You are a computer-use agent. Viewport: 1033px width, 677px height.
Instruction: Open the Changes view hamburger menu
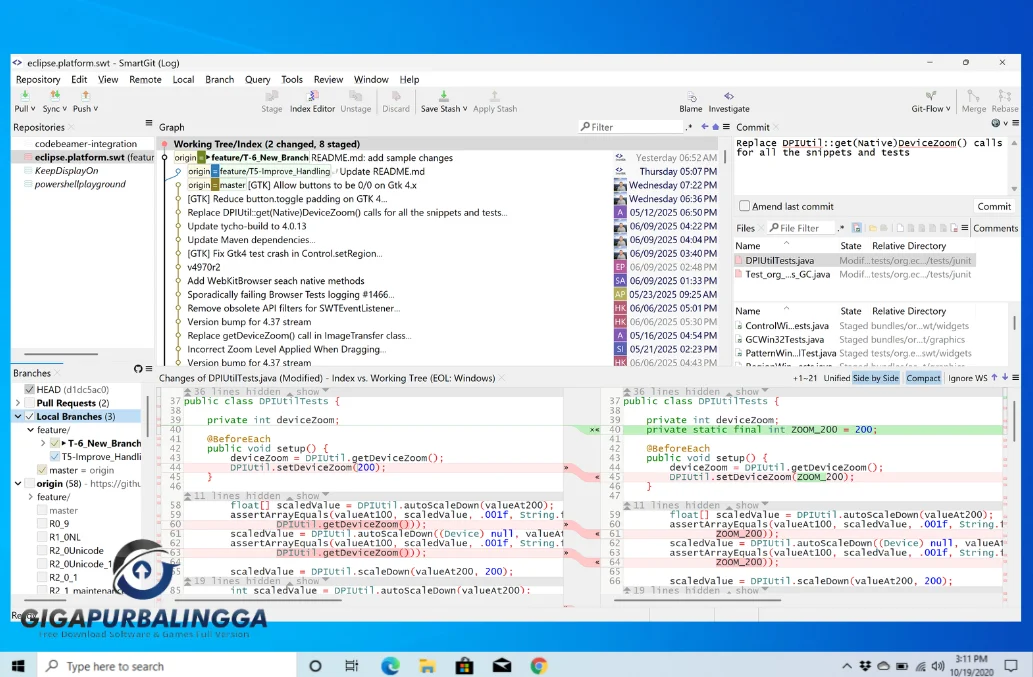(x=1016, y=377)
